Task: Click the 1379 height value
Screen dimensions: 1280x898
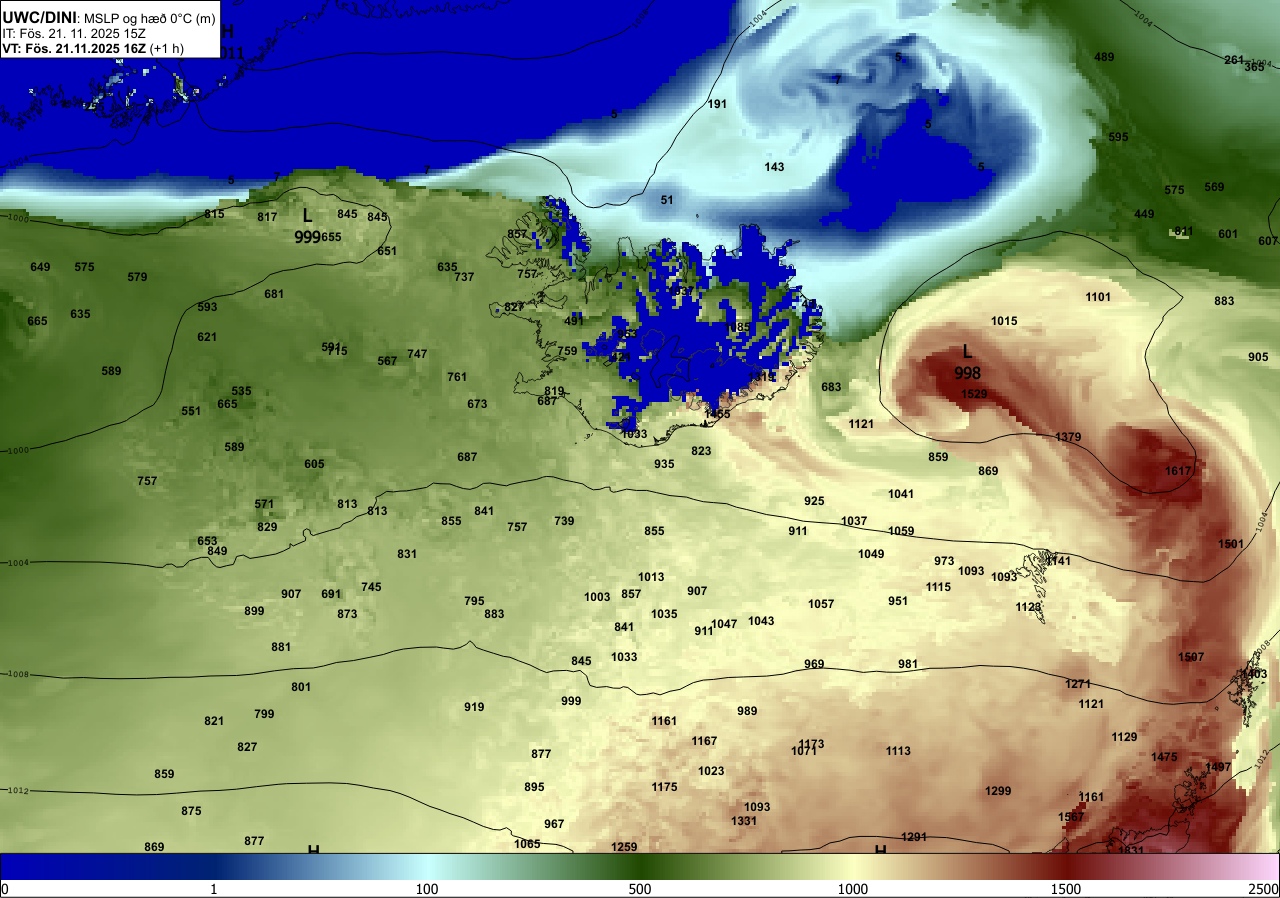Action: pyautogui.click(x=1068, y=437)
